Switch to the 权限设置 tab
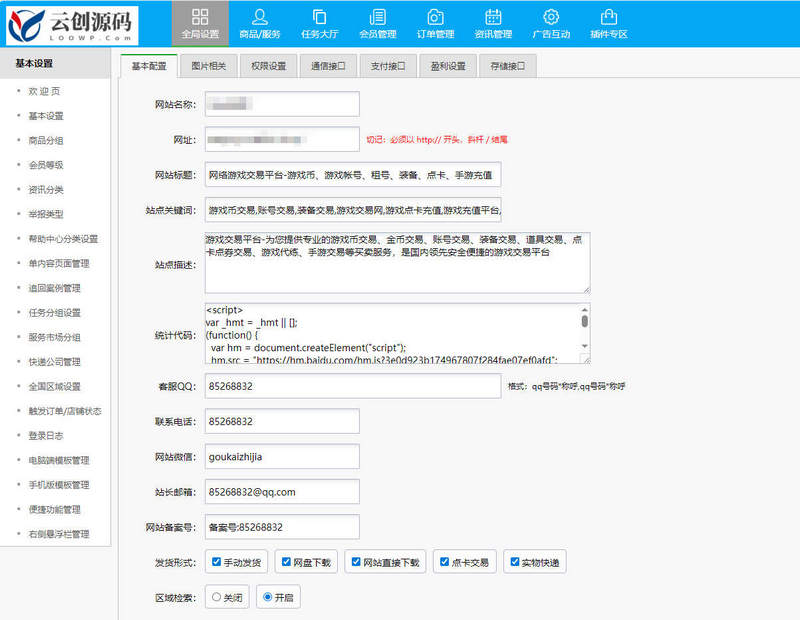 pos(269,66)
